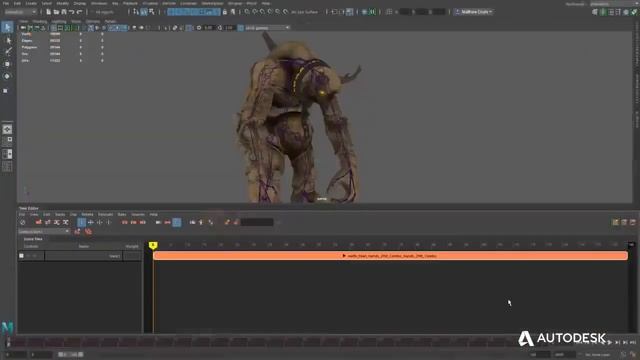Click the Undo arrow icon

(x=71, y=12)
